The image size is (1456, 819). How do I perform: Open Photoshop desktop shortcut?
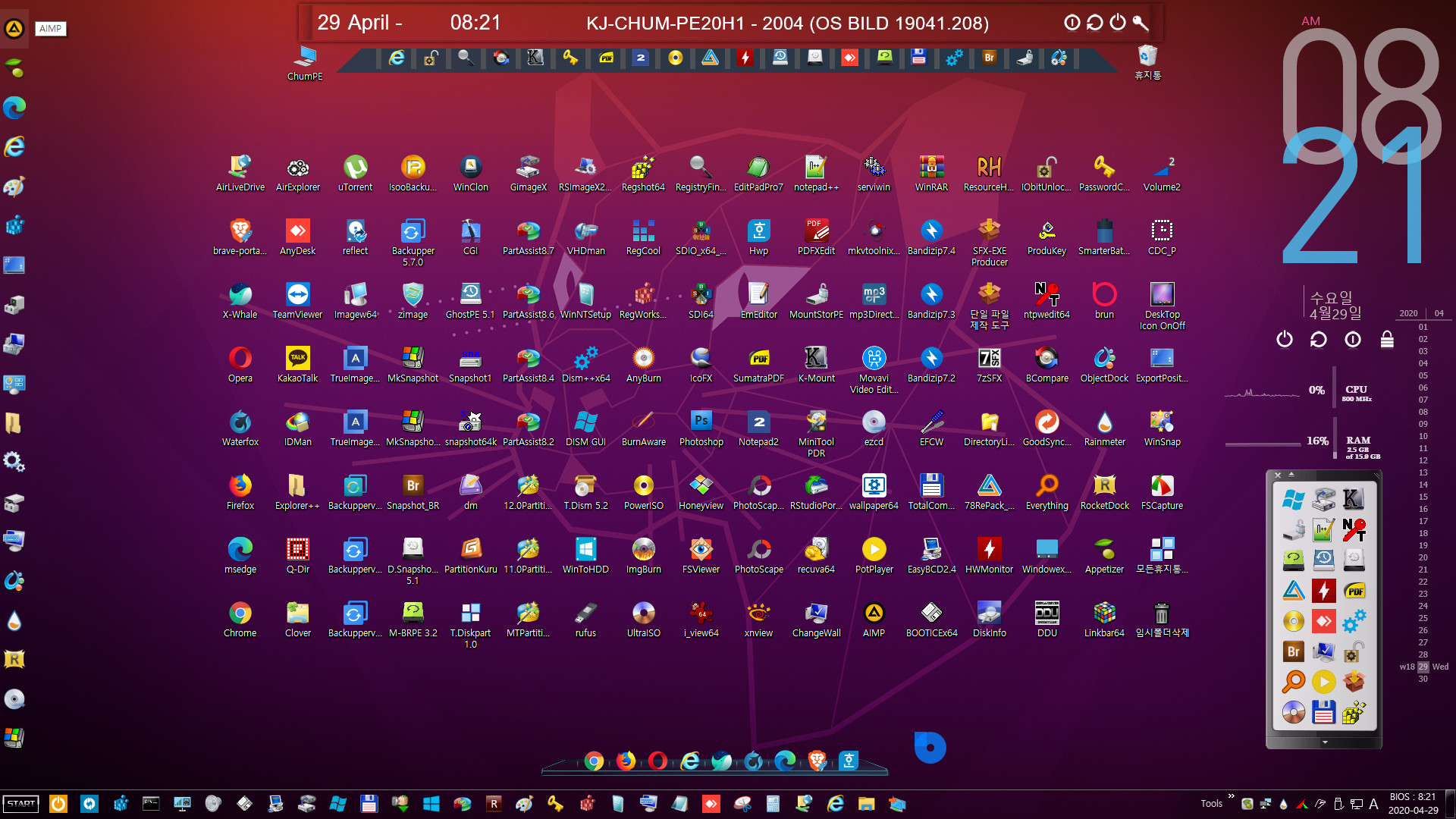click(x=701, y=428)
